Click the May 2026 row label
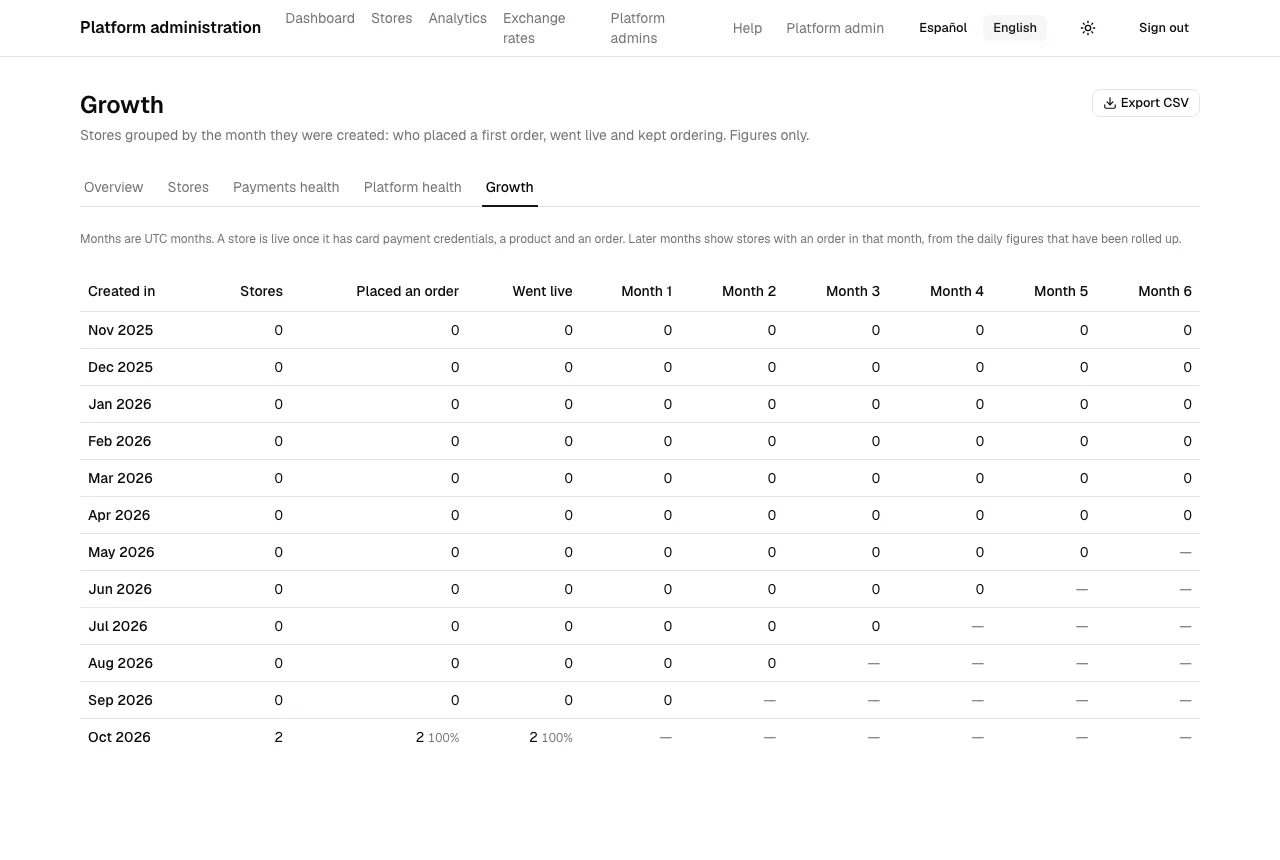The width and height of the screenshot is (1280, 860). click(121, 552)
